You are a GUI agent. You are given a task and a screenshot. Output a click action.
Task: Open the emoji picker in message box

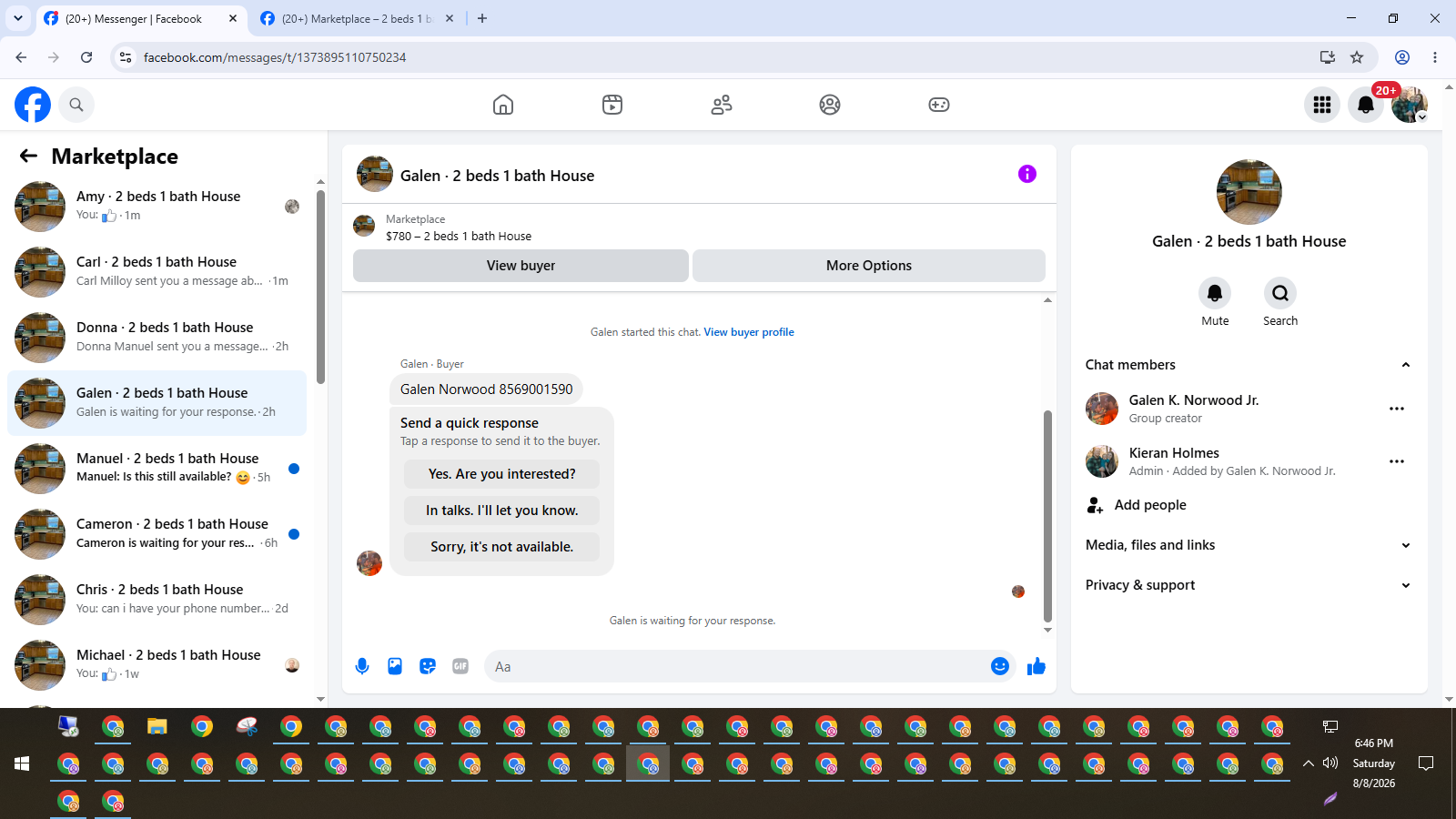click(1000, 666)
